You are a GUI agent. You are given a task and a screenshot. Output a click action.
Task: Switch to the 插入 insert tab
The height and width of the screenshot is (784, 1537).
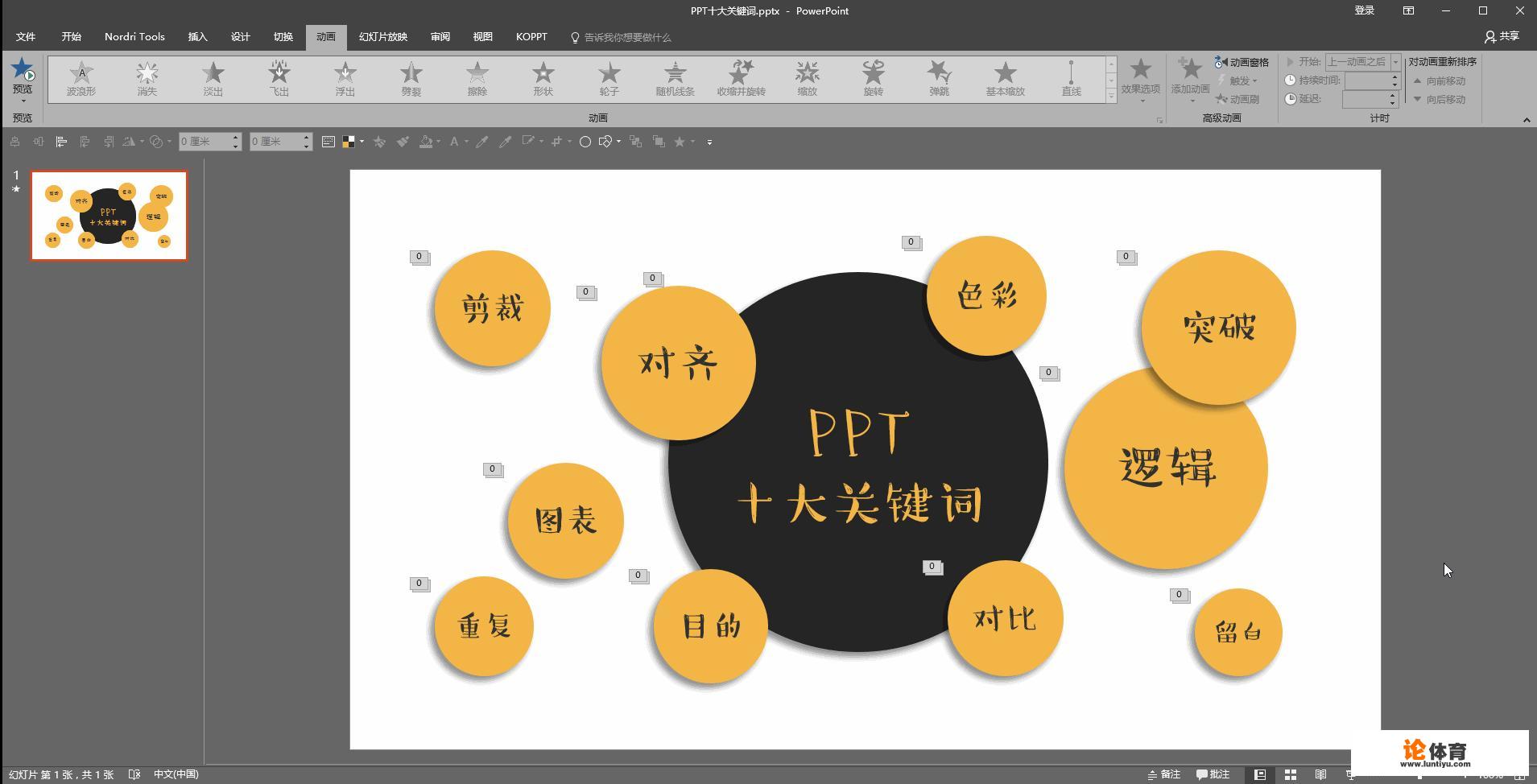[x=197, y=37]
